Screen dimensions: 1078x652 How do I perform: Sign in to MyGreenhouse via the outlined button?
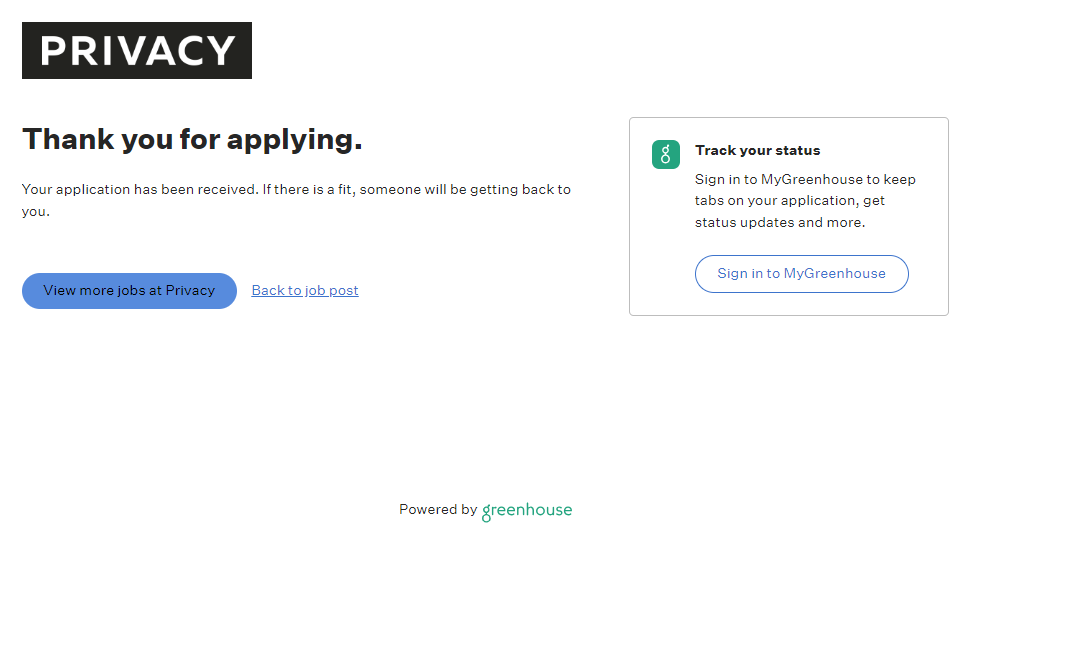[801, 273]
